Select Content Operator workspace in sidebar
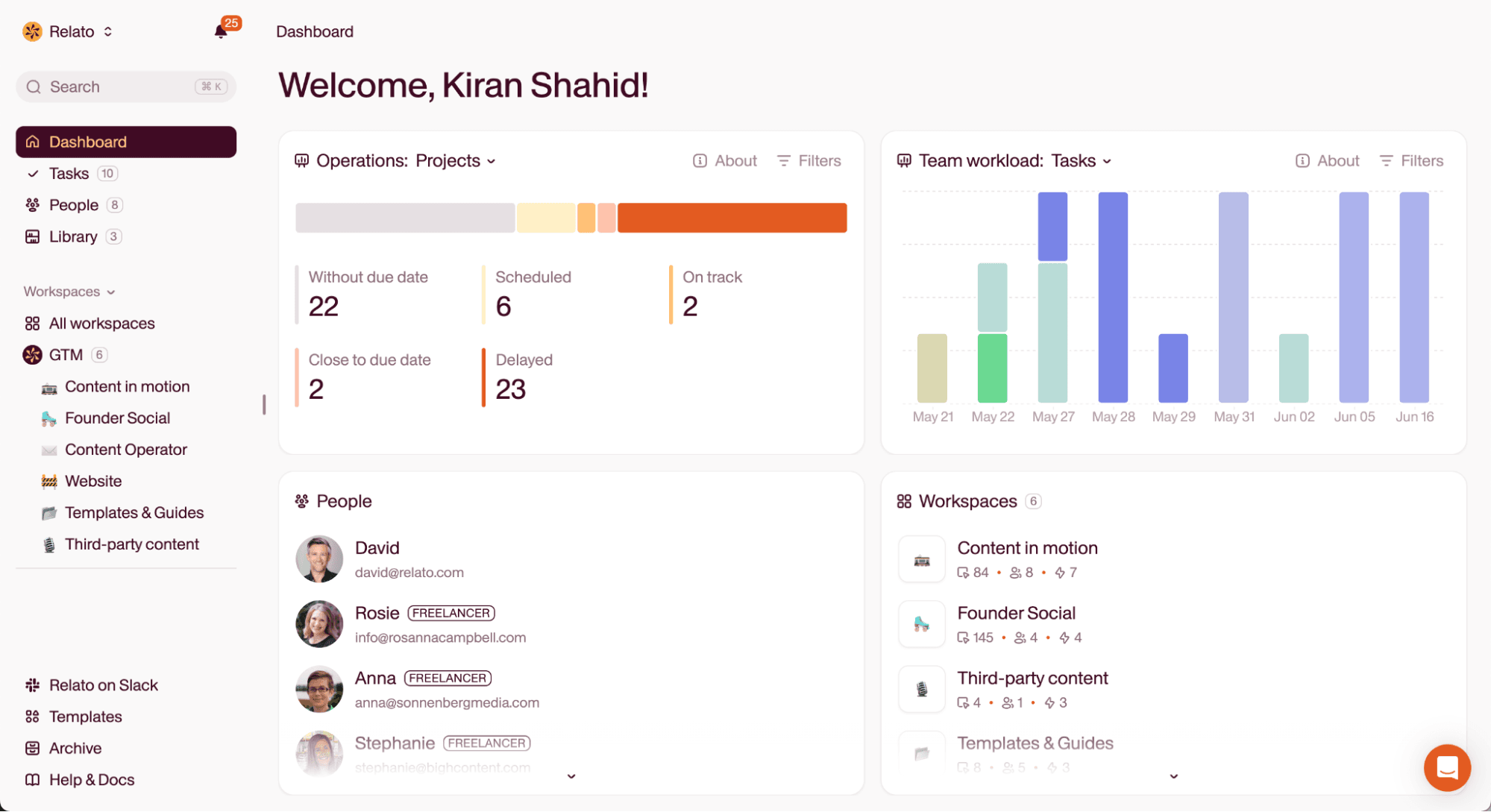Screen dimensions: 1491x812 (x=125, y=450)
